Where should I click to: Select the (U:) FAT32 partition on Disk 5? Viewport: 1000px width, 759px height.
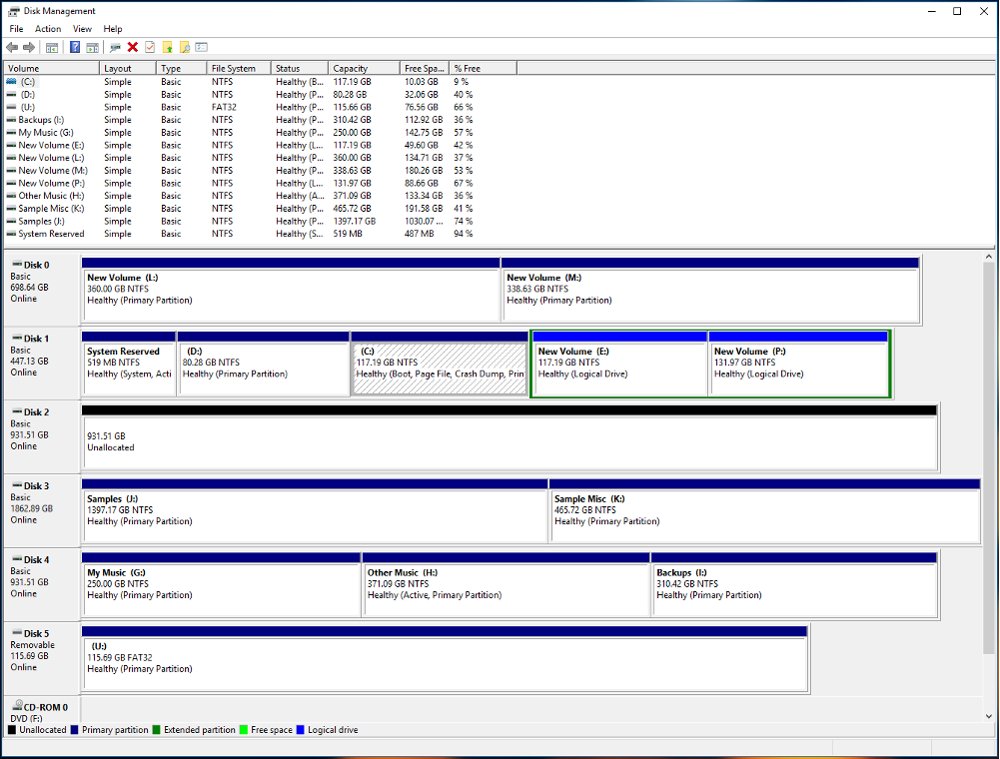445,659
